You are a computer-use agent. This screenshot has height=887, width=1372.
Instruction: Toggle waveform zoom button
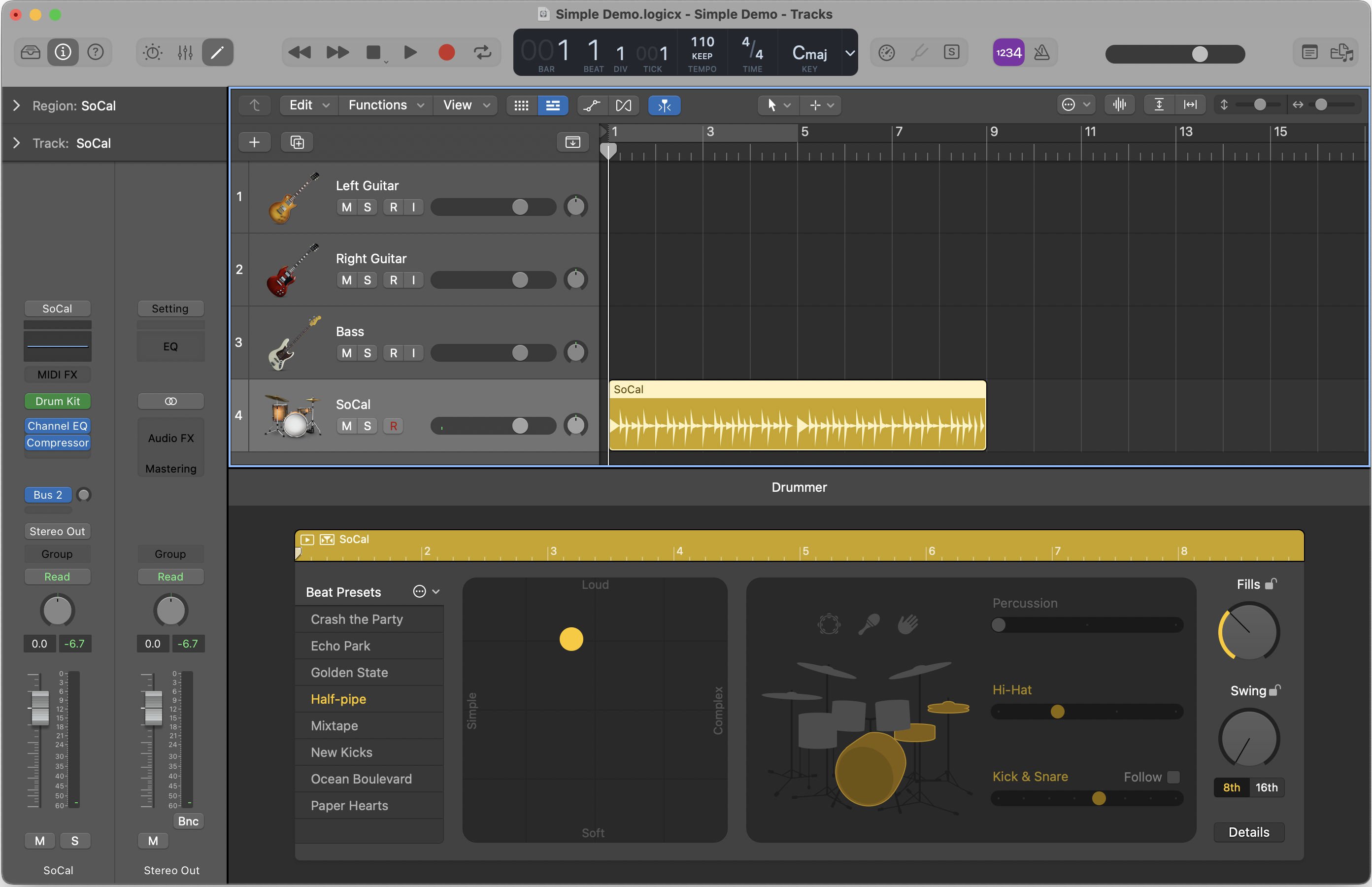(x=1119, y=104)
